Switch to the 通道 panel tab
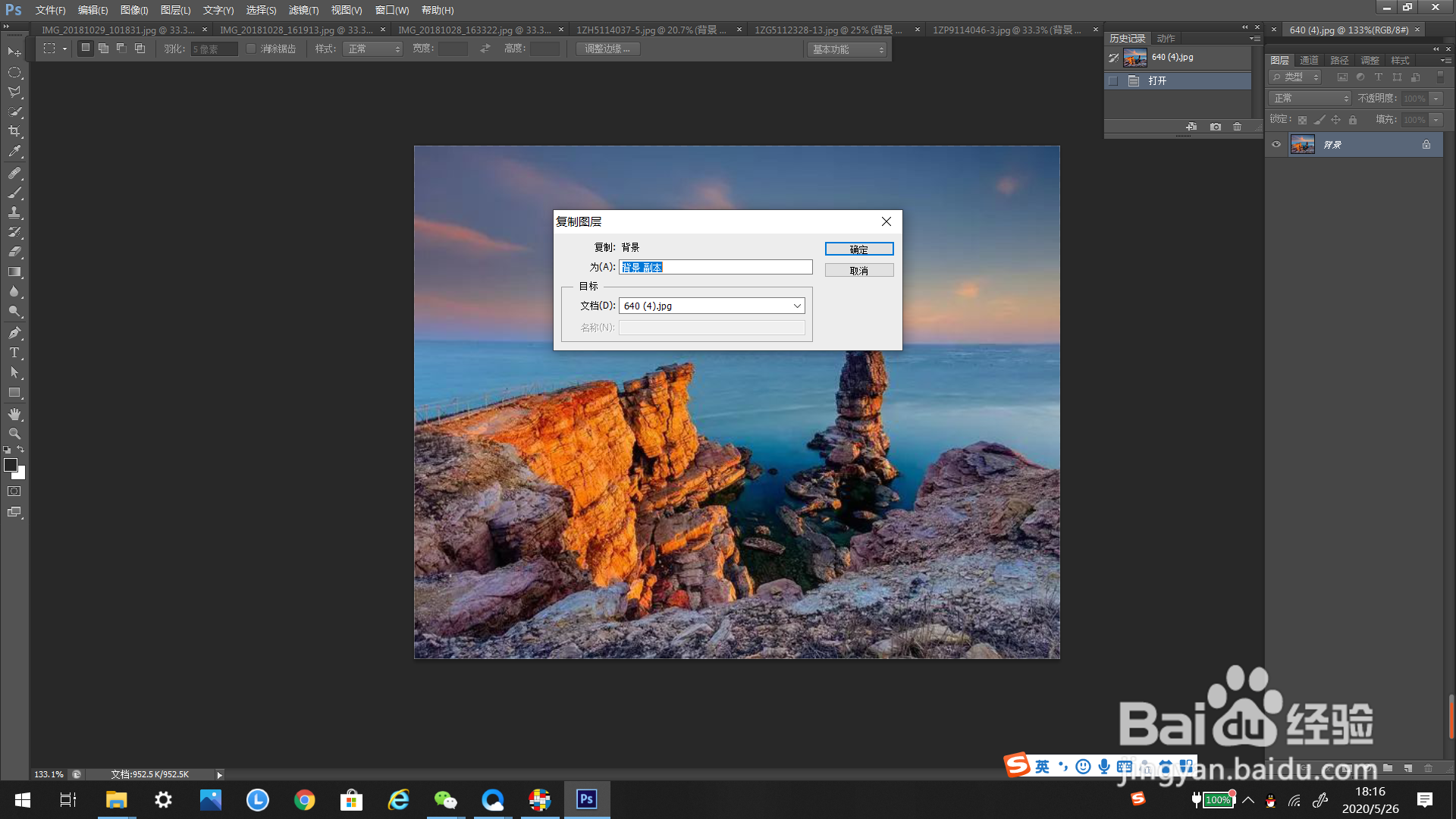The image size is (1456, 819). coord(1309,60)
